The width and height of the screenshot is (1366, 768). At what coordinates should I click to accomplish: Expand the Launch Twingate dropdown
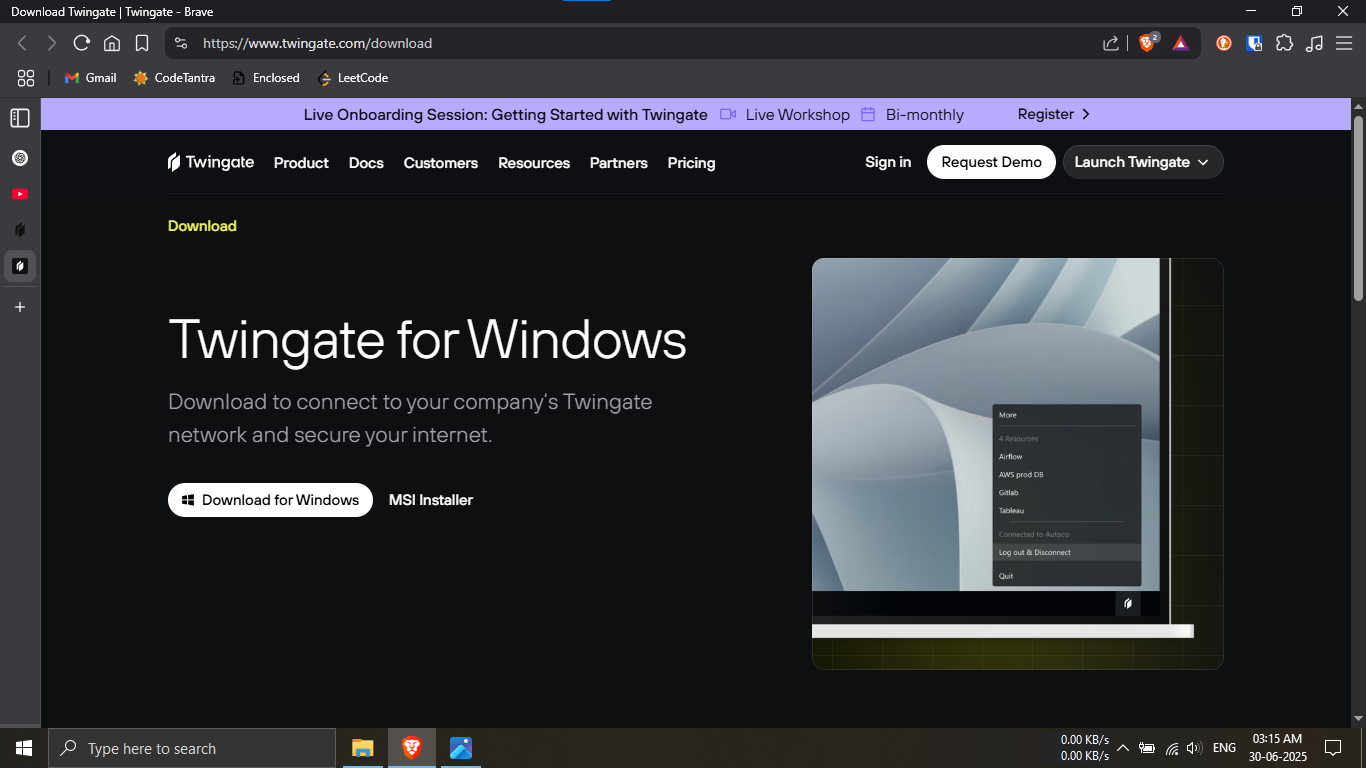pyautogui.click(x=1142, y=162)
